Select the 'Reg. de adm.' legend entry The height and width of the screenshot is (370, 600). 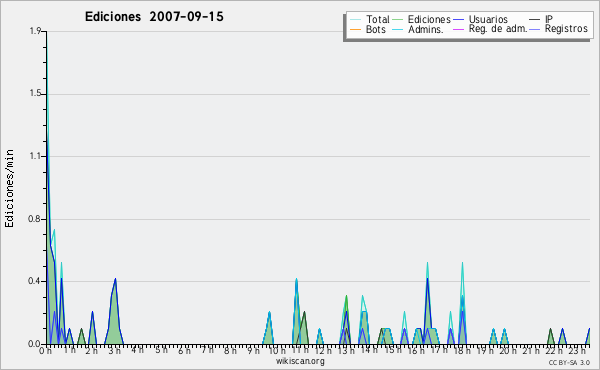tap(490, 29)
